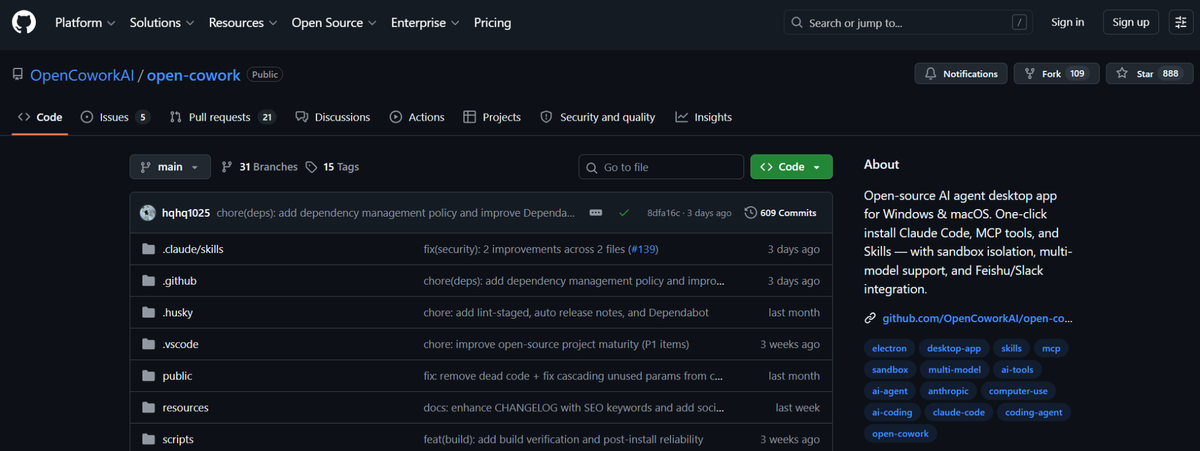Click the Notifications button
This screenshot has height=451, width=1200.
pyautogui.click(x=961, y=74)
